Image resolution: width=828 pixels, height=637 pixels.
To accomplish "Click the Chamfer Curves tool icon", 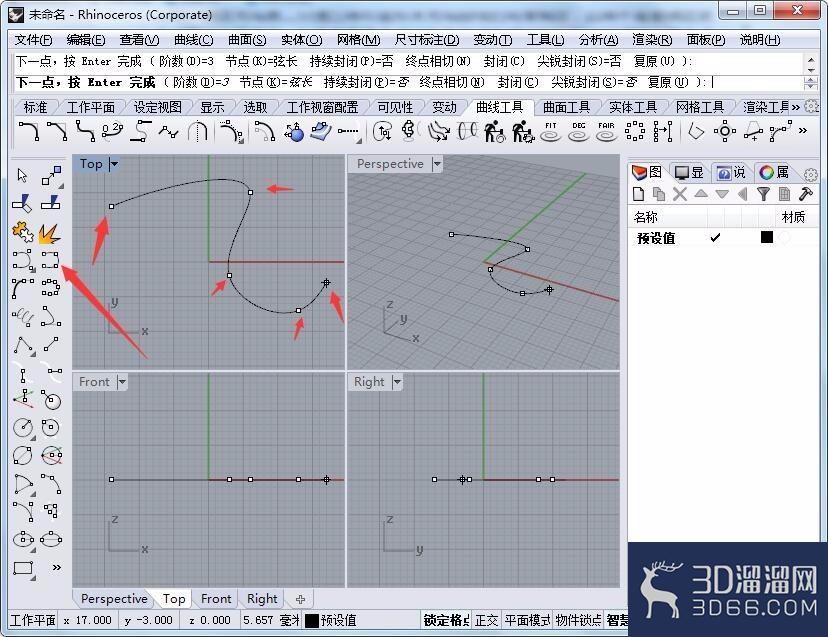I will click(57, 131).
